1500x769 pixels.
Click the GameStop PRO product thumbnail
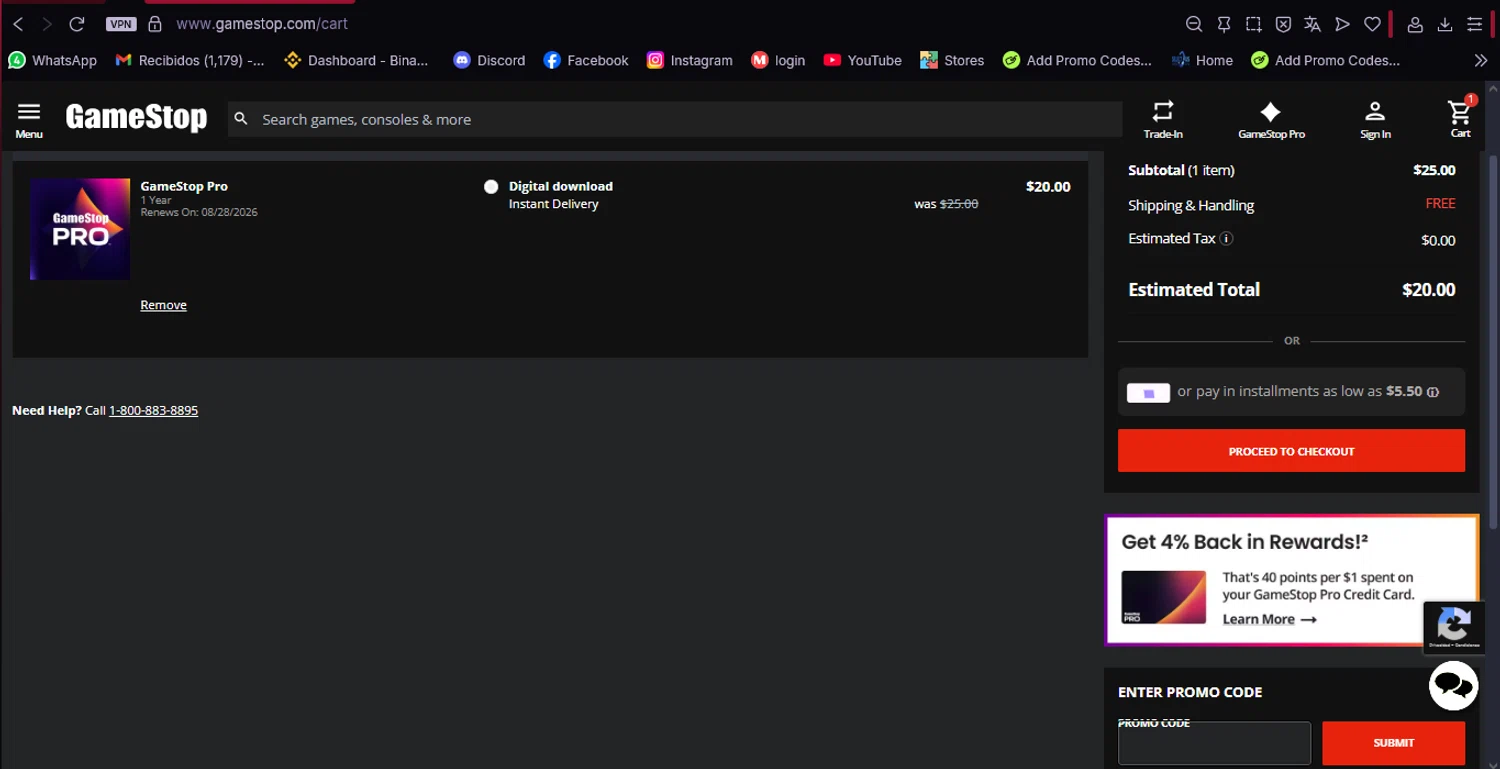pyautogui.click(x=80, y=229)
